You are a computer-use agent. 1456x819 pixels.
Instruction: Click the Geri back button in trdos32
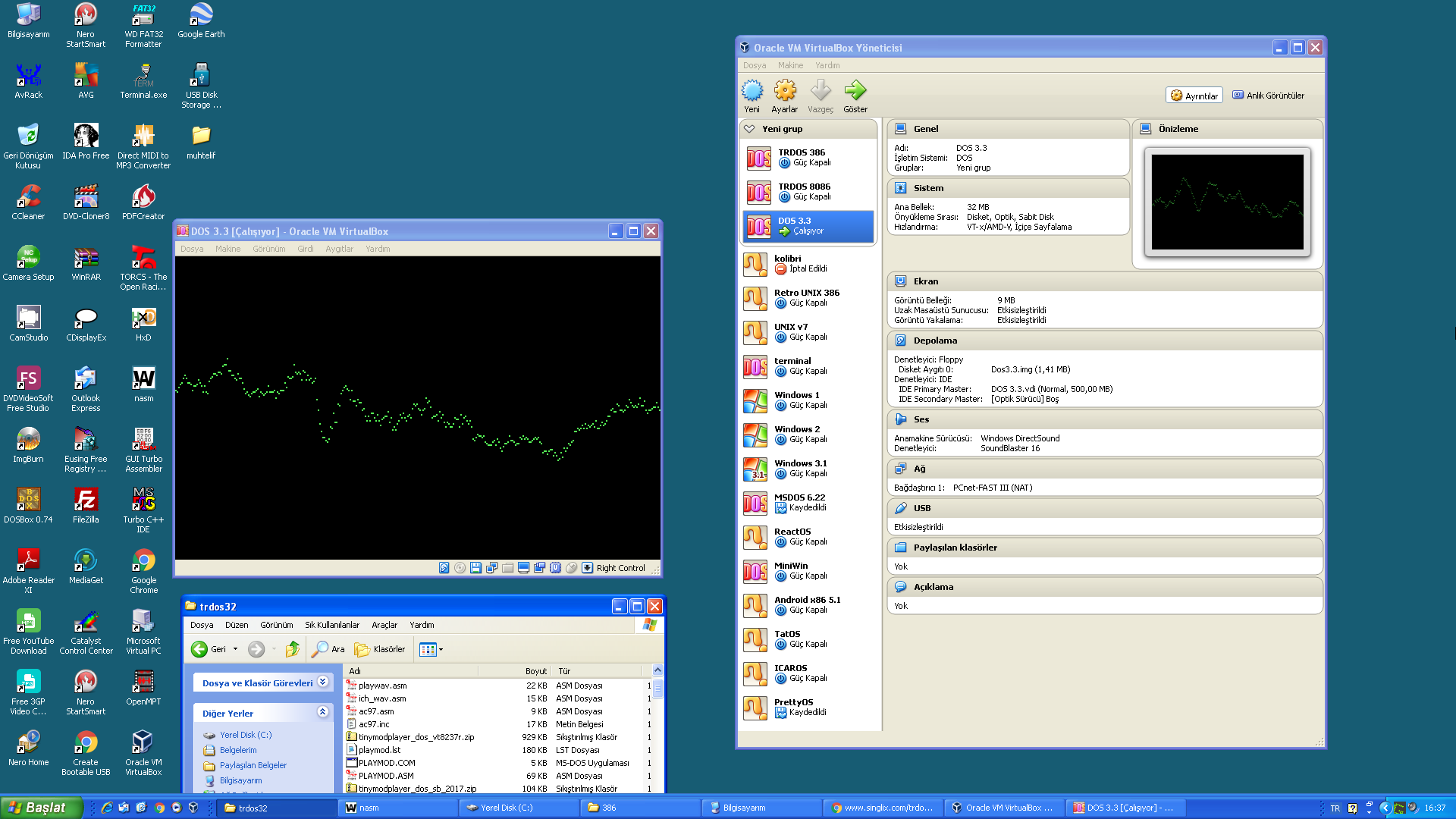click(209, 649)
